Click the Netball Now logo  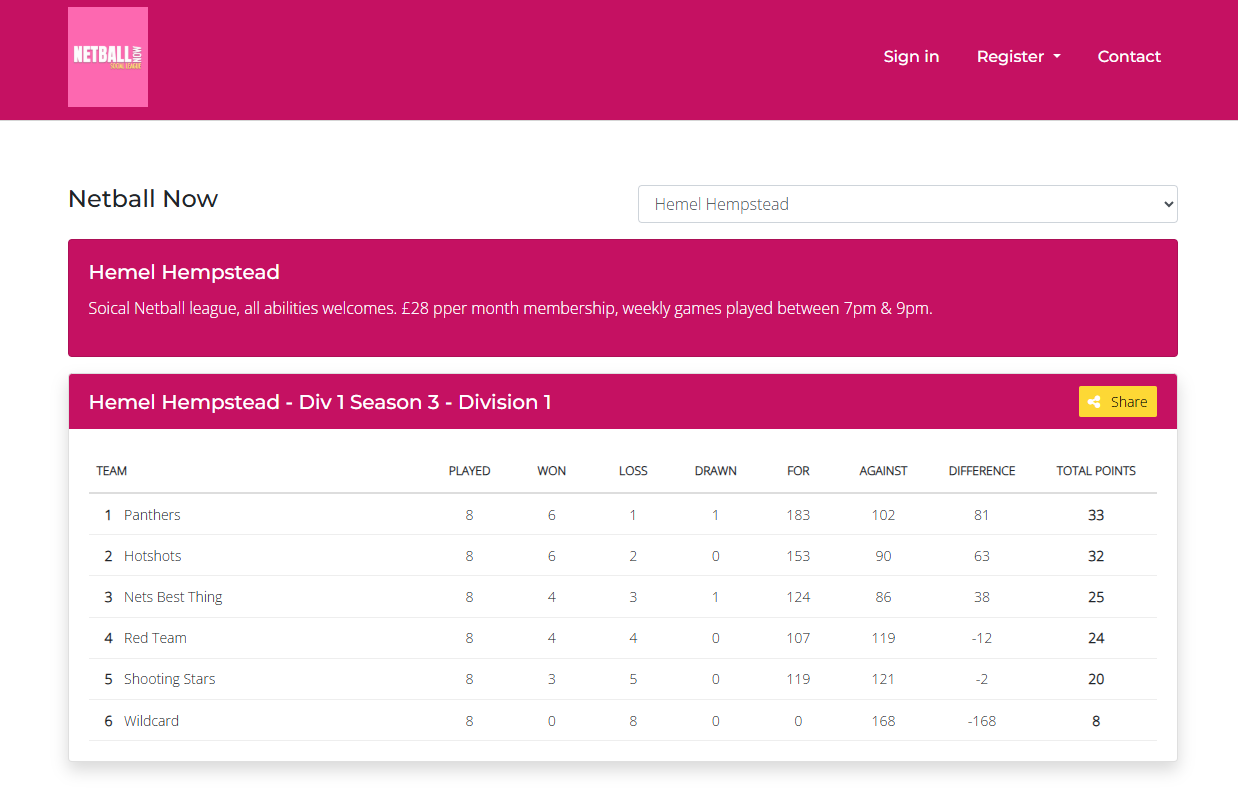click(107, 56)
